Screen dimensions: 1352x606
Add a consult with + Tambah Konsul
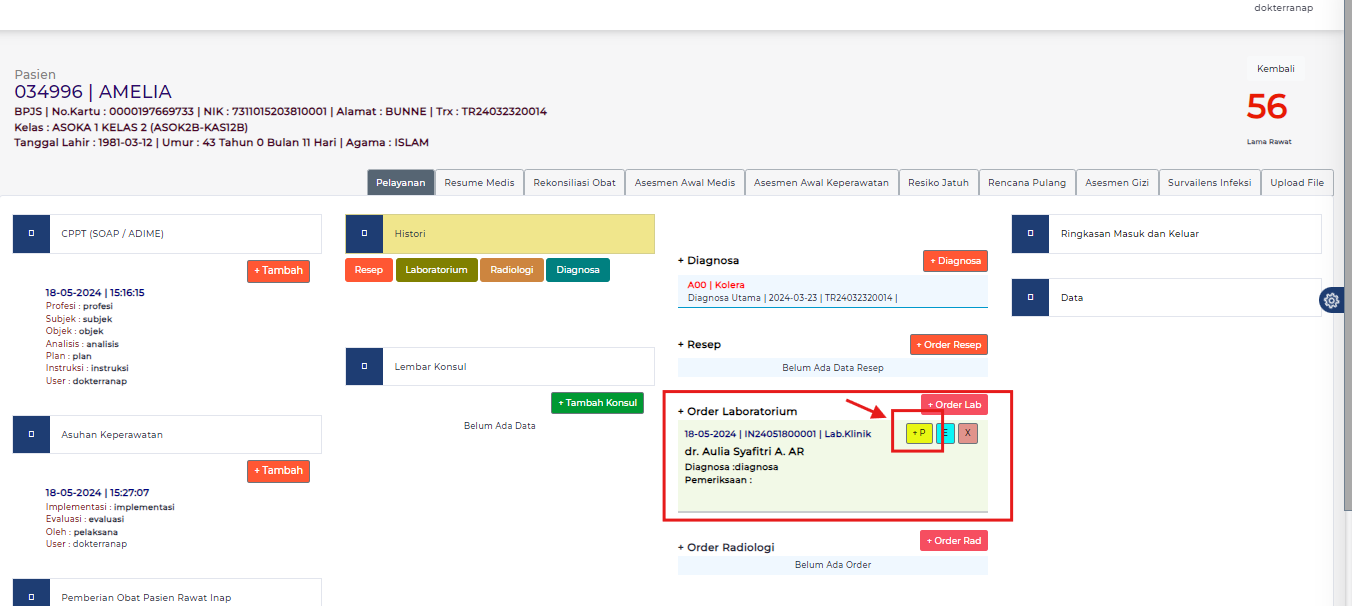(597, 403)
